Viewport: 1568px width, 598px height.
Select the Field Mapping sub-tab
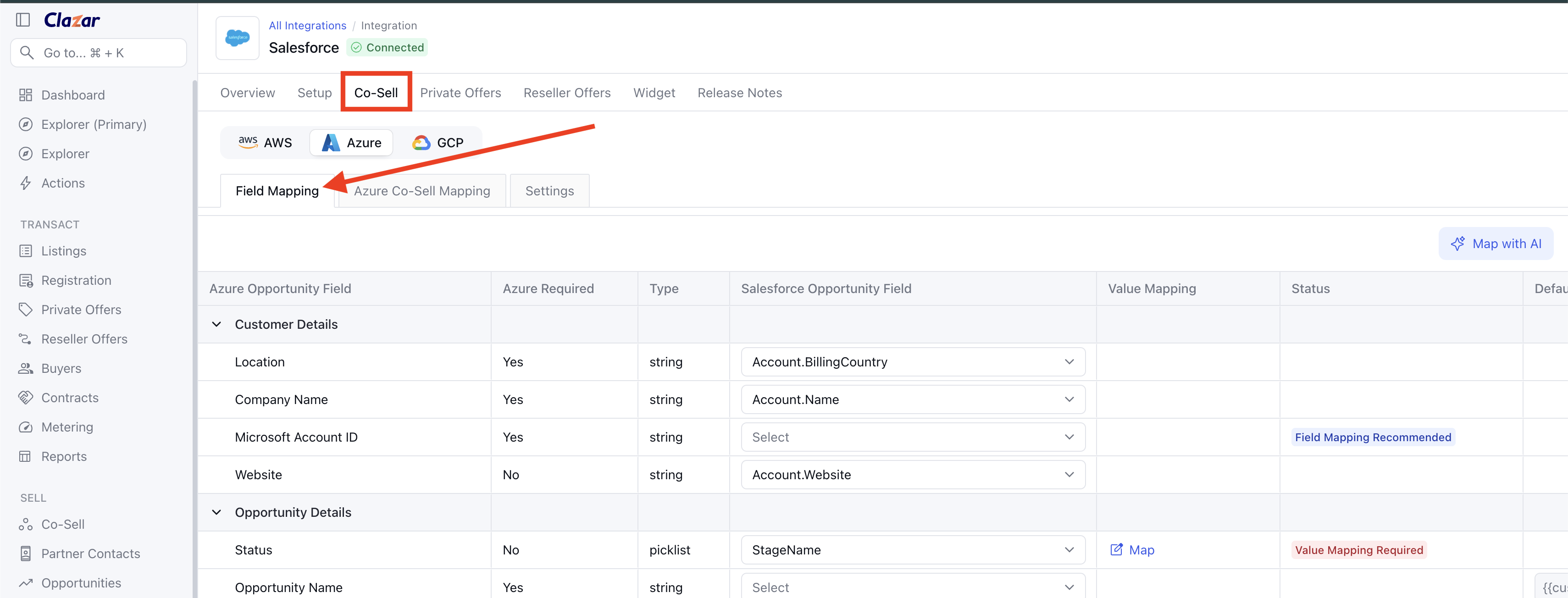[x=277, y=191]
